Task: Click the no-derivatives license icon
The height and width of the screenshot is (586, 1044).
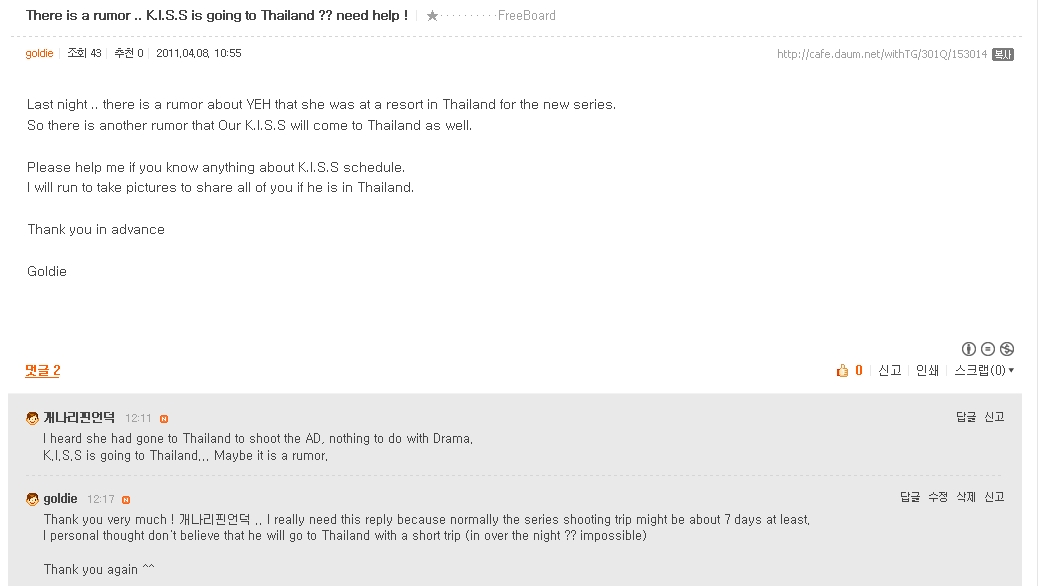Action: [988, 349]
